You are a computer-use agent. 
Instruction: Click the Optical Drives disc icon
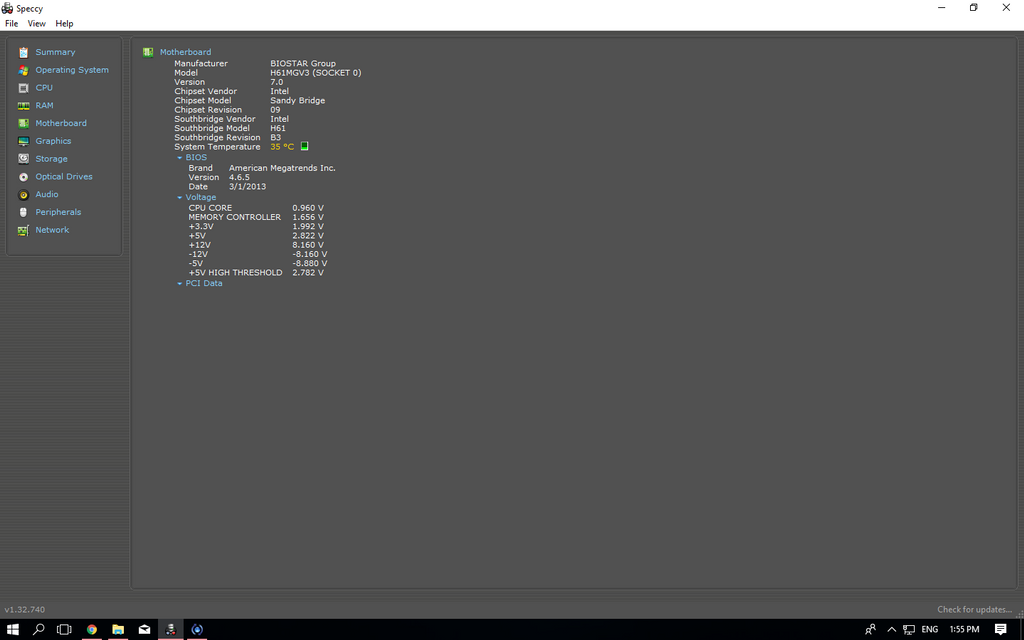coord(24,176)
